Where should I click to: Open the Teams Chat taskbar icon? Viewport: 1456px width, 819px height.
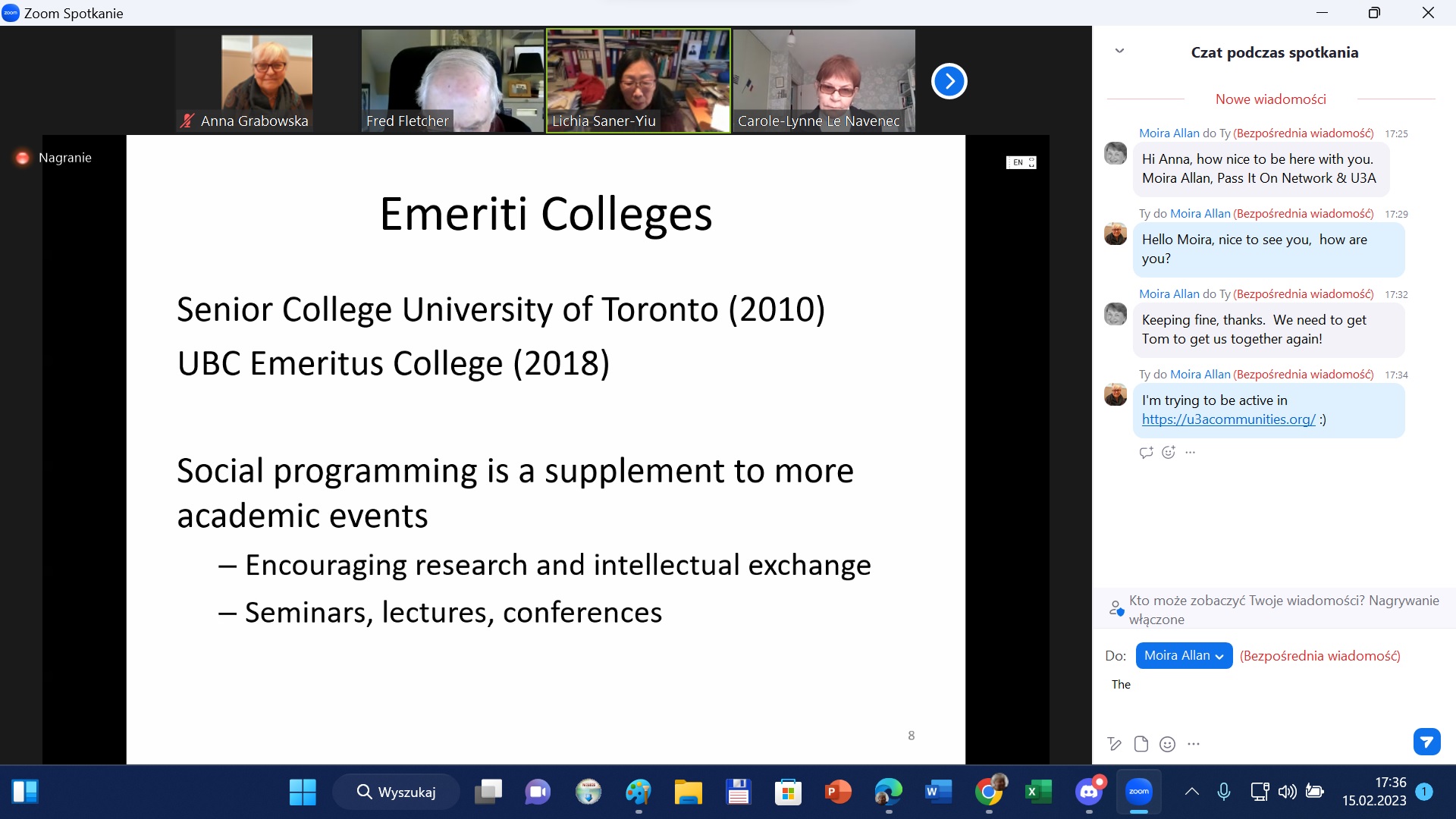coord(538,792)
